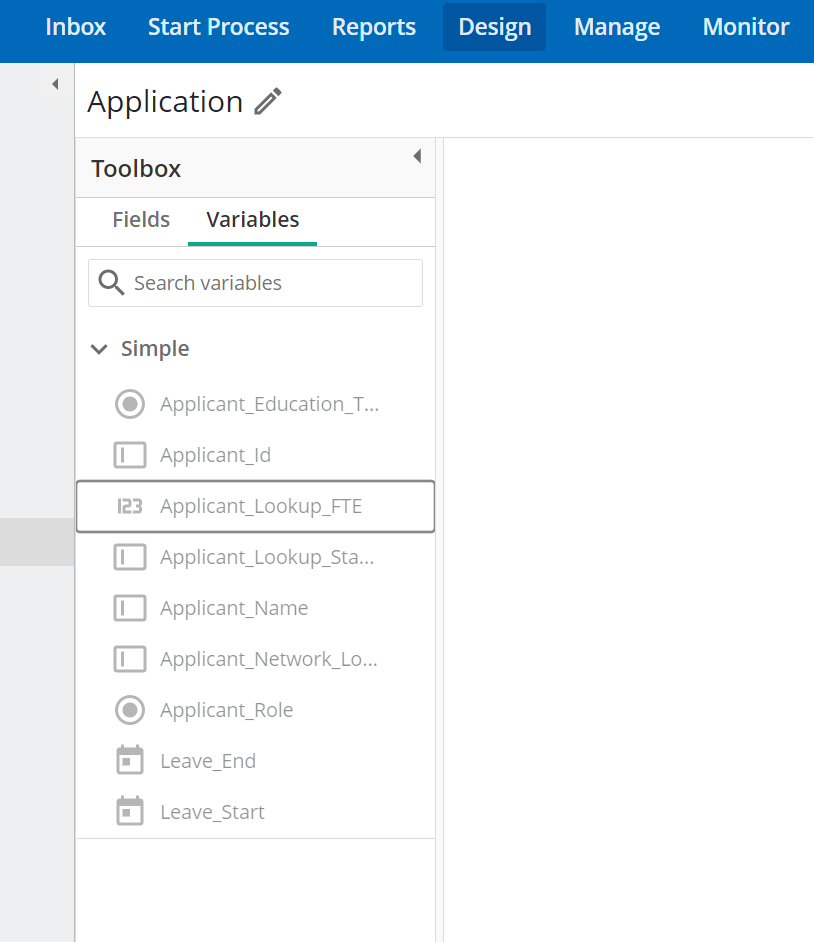Click into the Search variables field
This screenshot has width=814, height=942.
point(255,283)
